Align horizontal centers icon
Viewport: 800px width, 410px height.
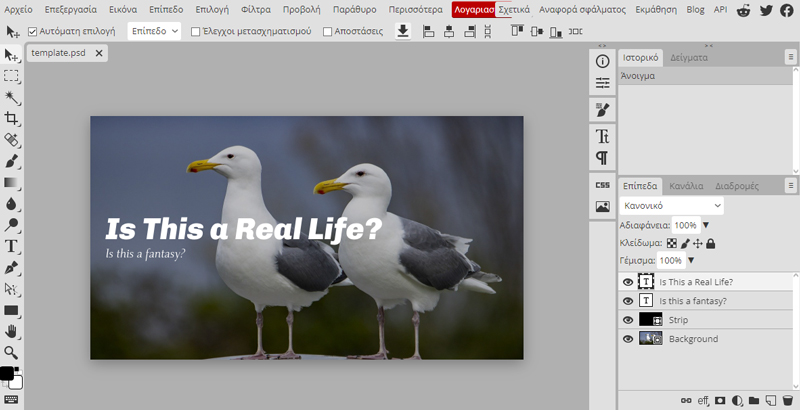click(x=449, y=31)
